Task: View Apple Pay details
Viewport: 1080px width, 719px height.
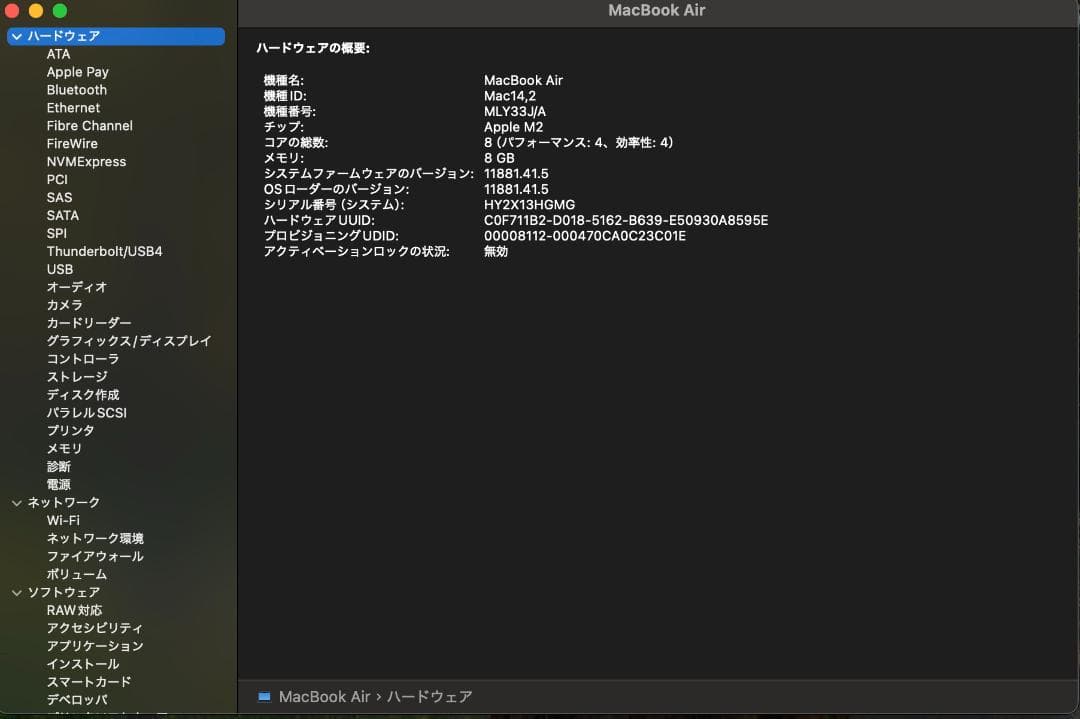Action: pos(78,71)
